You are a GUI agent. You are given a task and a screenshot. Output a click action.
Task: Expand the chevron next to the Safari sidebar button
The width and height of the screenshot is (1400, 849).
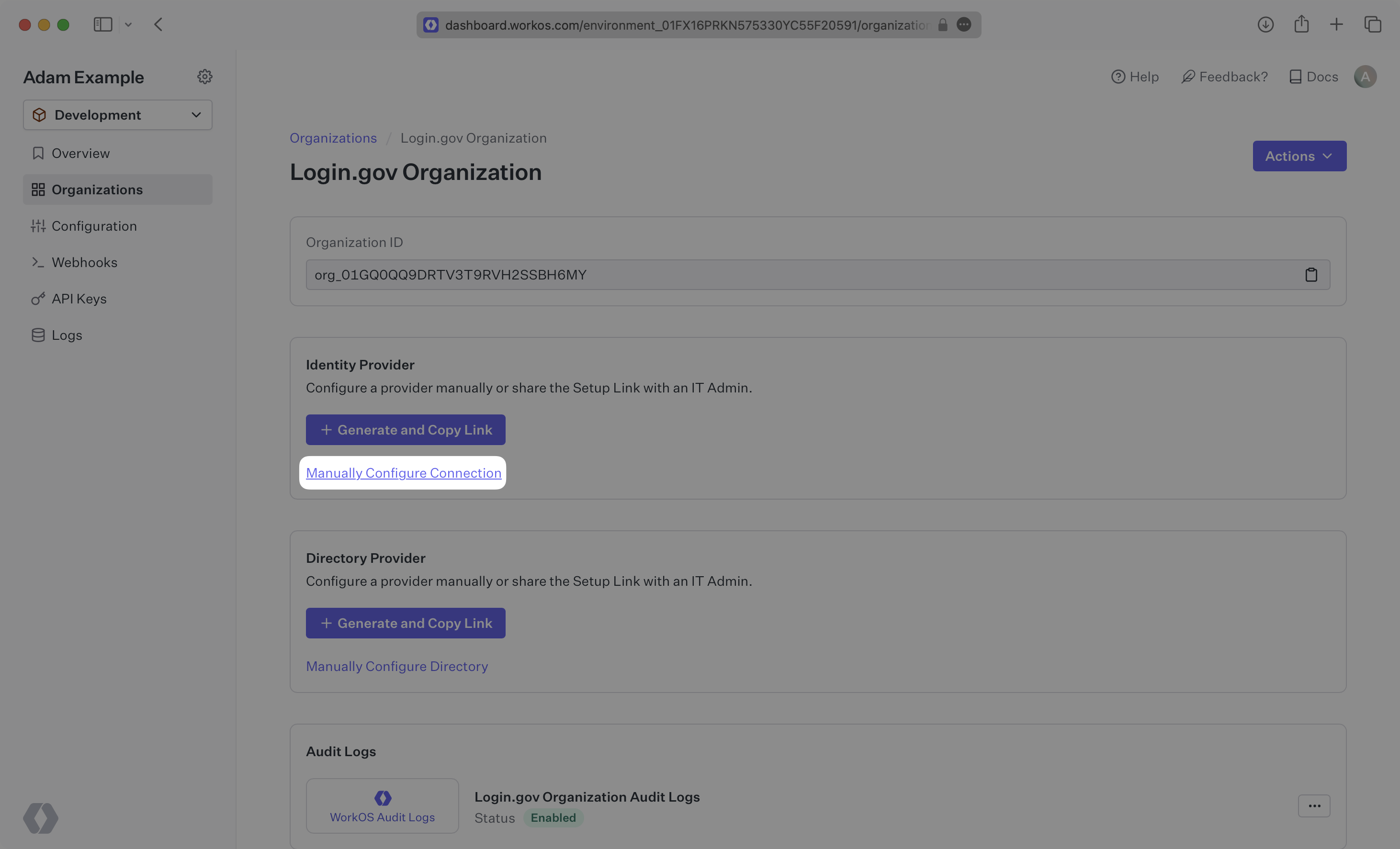click(128, 24)
